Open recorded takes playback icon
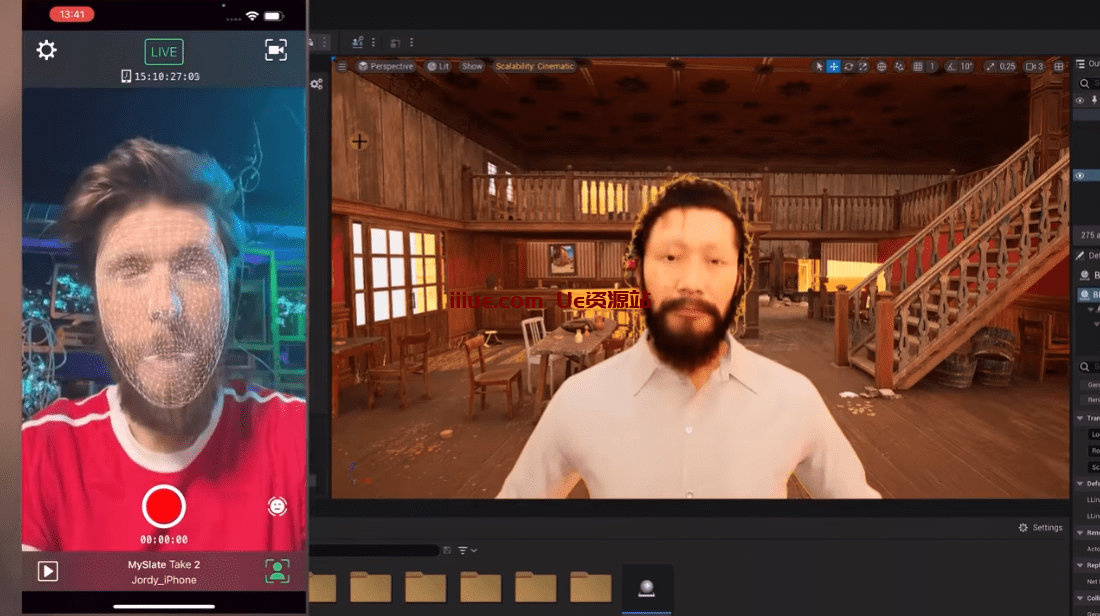 click(48, 571)
